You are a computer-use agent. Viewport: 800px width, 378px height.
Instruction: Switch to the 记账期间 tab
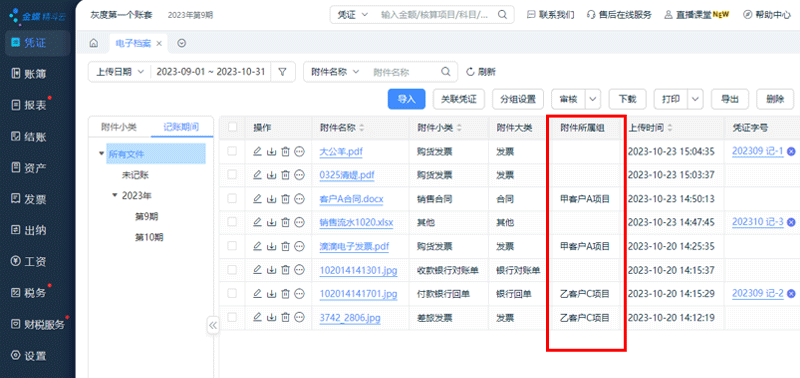click(181, 127)
